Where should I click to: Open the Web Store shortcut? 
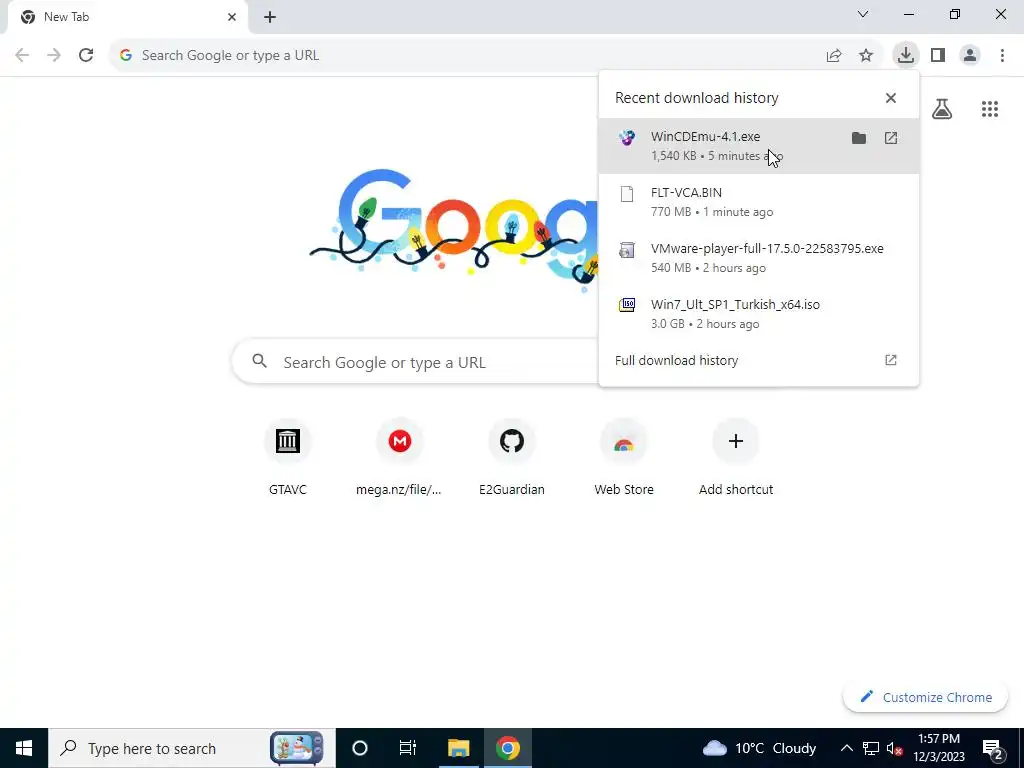624,458
